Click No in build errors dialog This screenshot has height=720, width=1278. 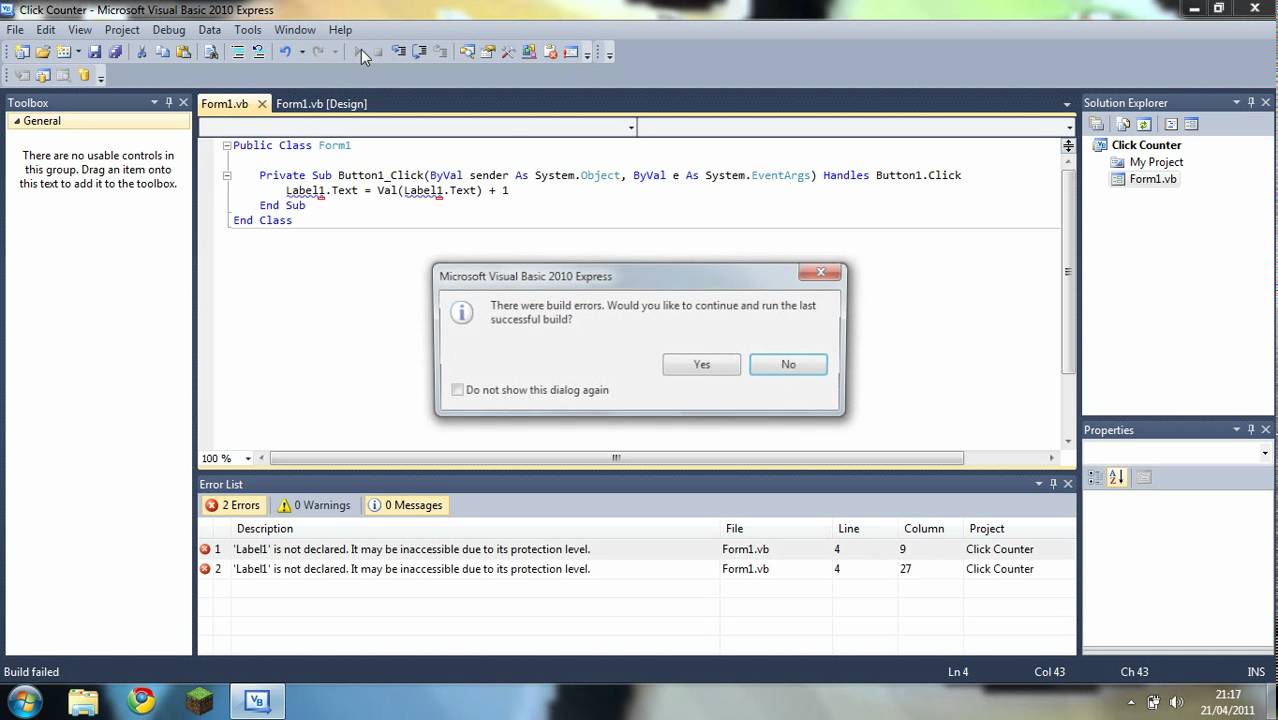[788, 364]
